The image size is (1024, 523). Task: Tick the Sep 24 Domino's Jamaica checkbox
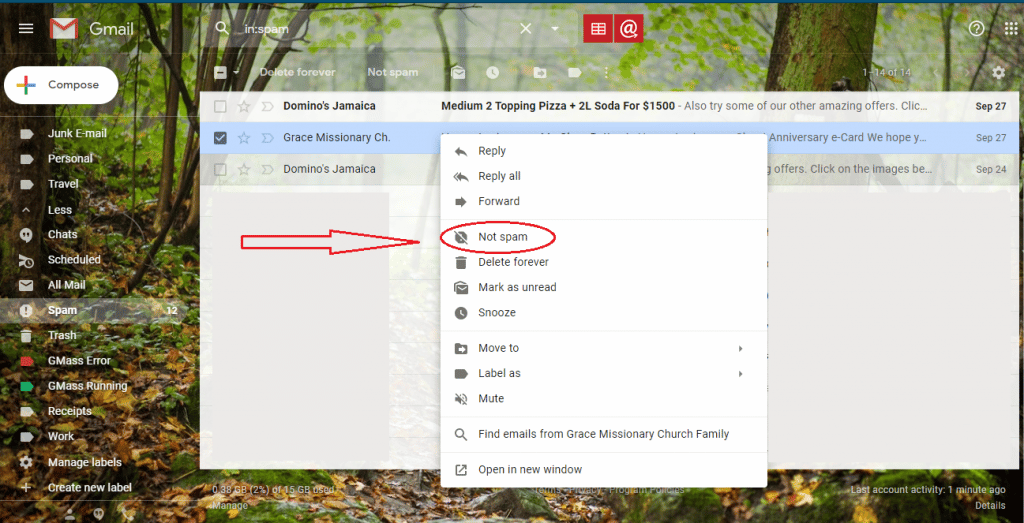pos(220,169)
